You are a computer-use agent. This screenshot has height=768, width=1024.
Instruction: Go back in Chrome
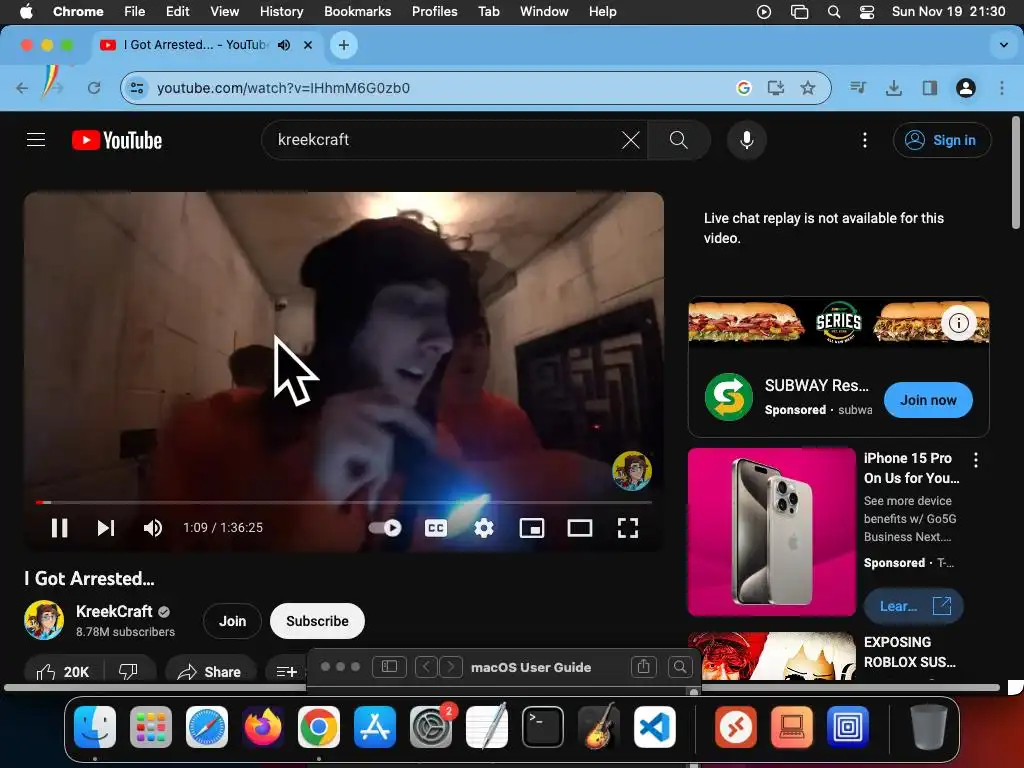click(x=22, y=88)
